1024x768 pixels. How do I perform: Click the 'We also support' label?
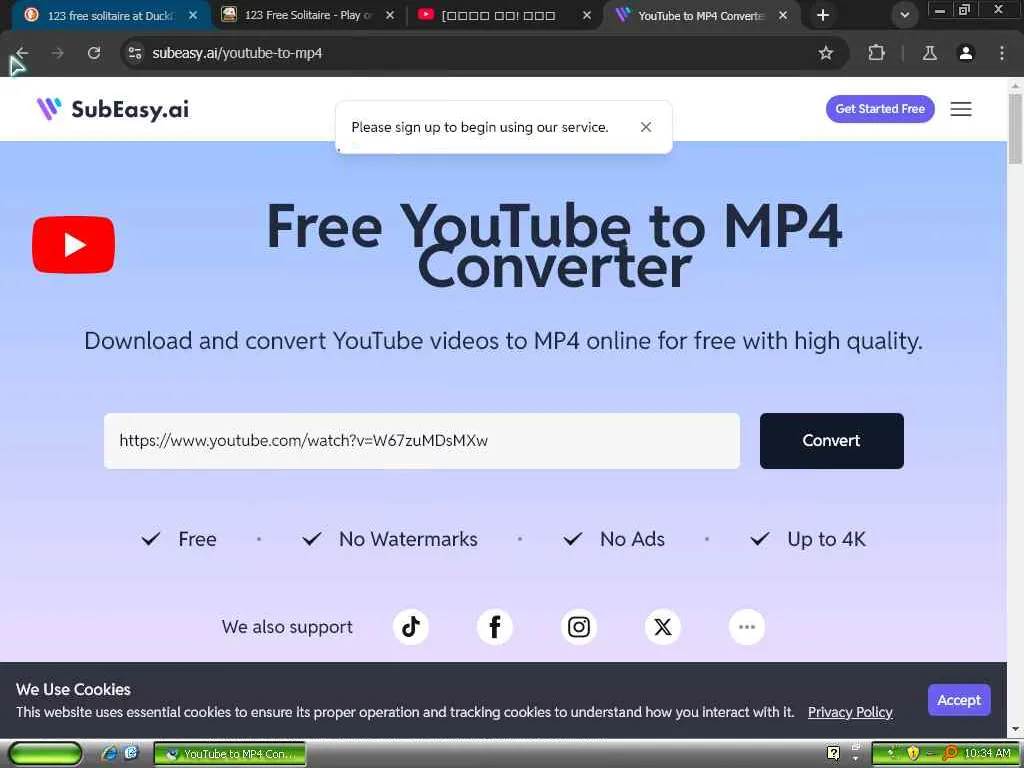click(287, 627)
